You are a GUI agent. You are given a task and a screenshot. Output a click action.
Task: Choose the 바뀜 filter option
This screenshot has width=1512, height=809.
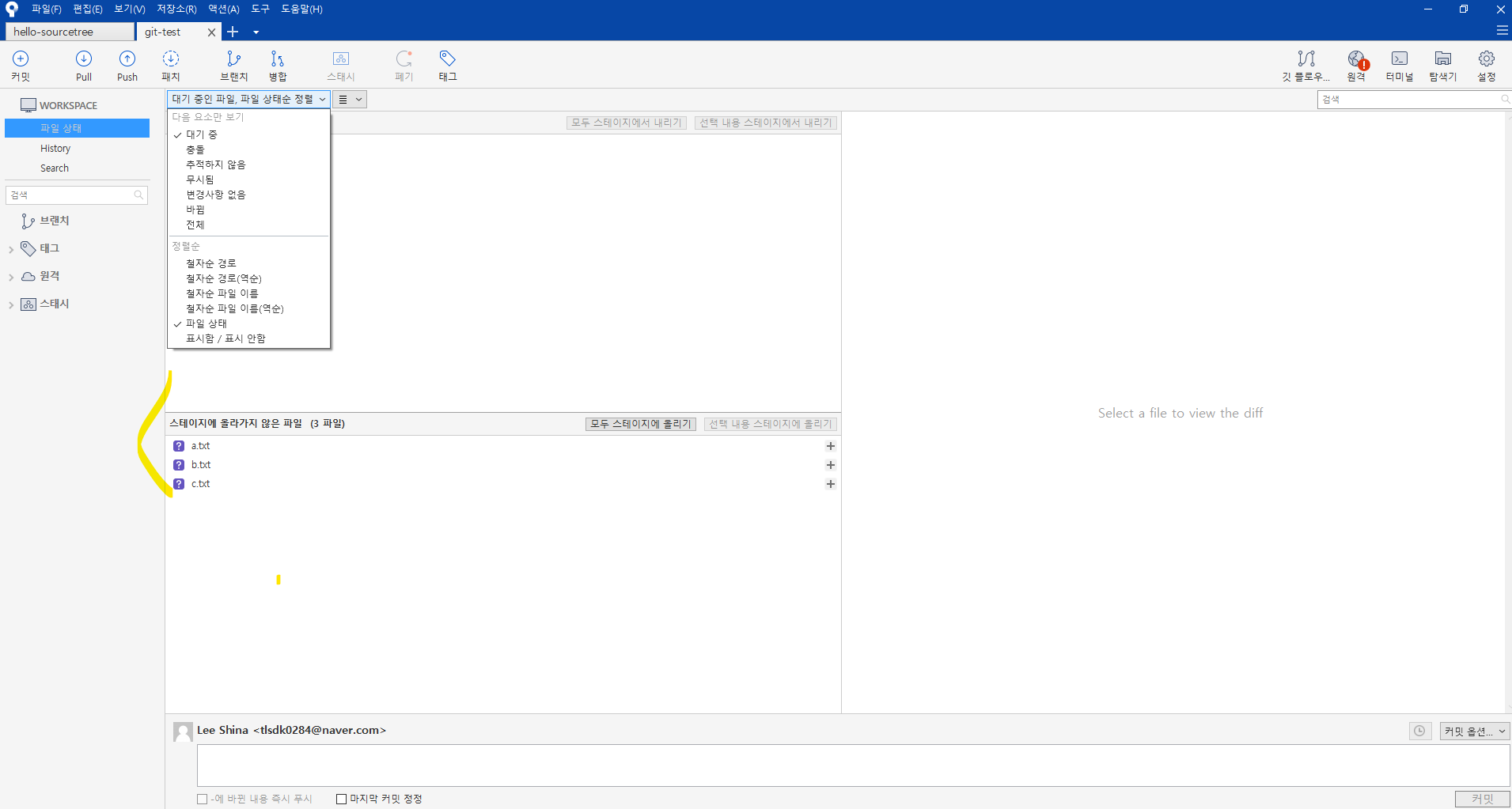point(248,210)
